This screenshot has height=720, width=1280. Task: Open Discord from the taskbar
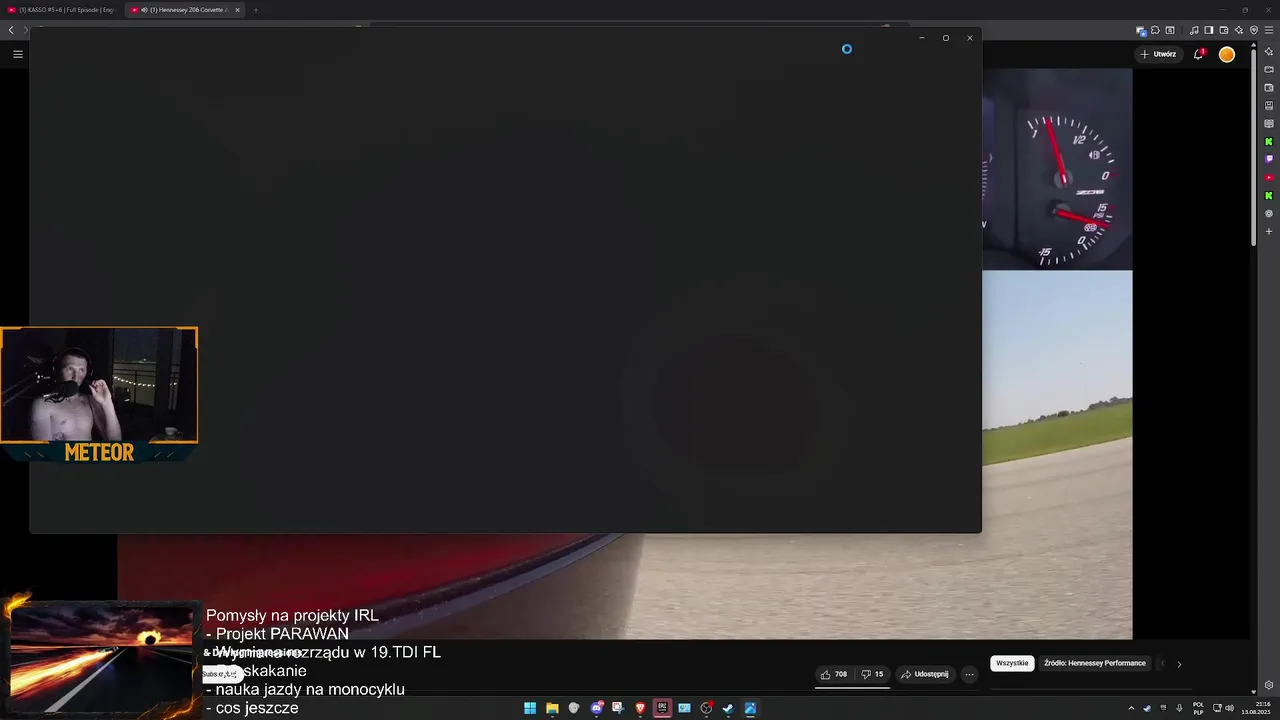coord(597,708)
